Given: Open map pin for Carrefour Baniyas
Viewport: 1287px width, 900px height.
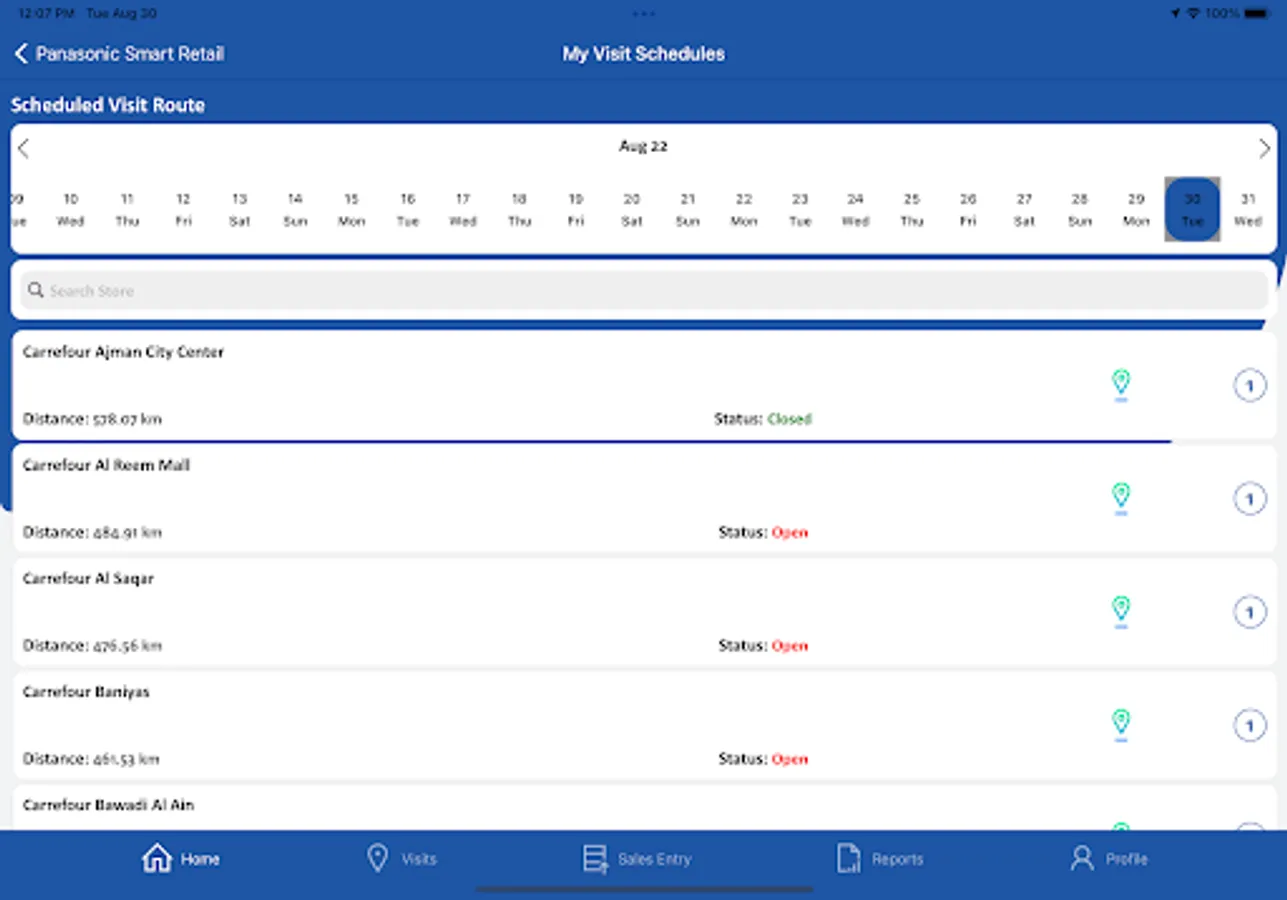Looking at the screenshot, I should tap(1121, 724).
